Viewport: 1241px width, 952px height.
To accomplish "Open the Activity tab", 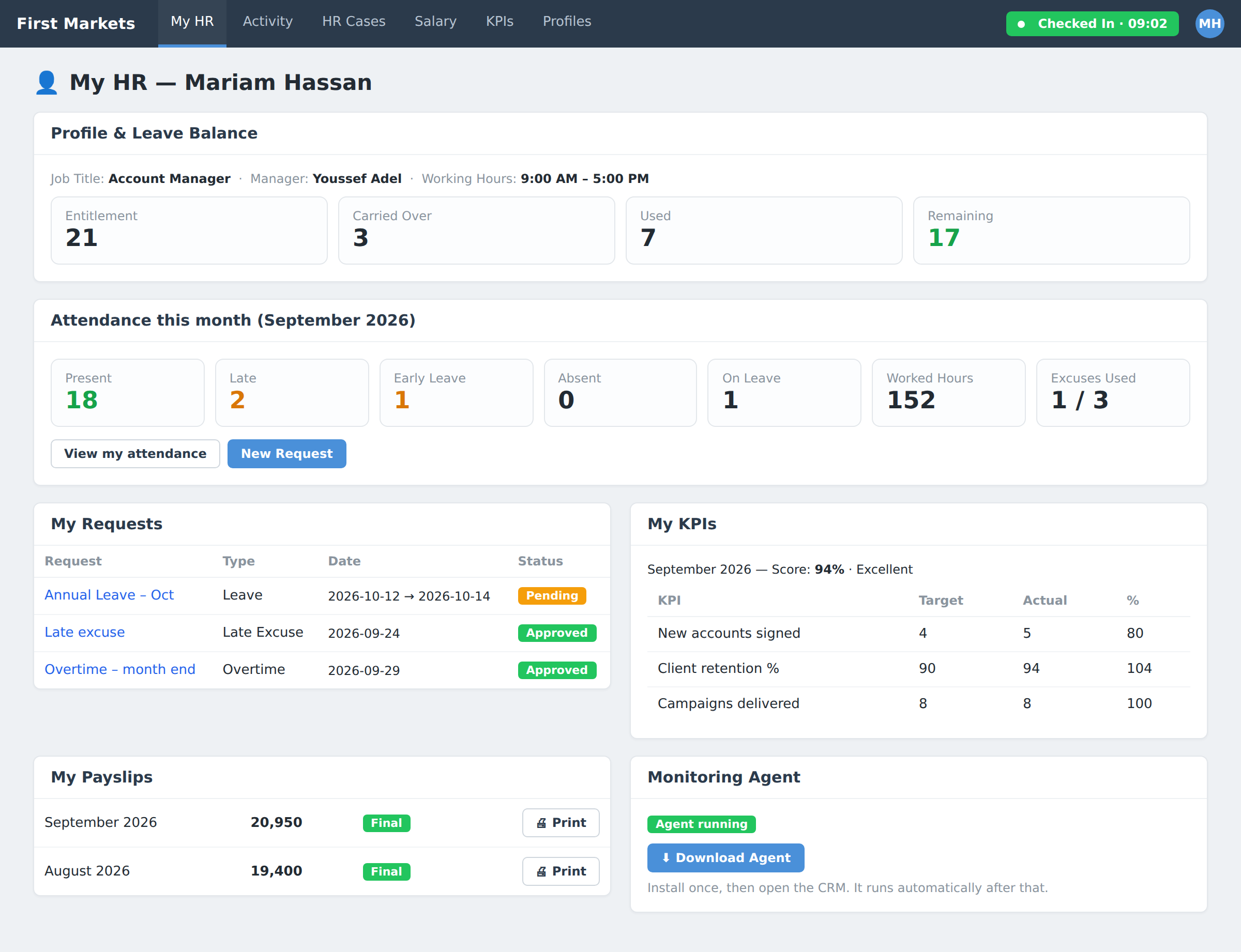I will 267,23.
